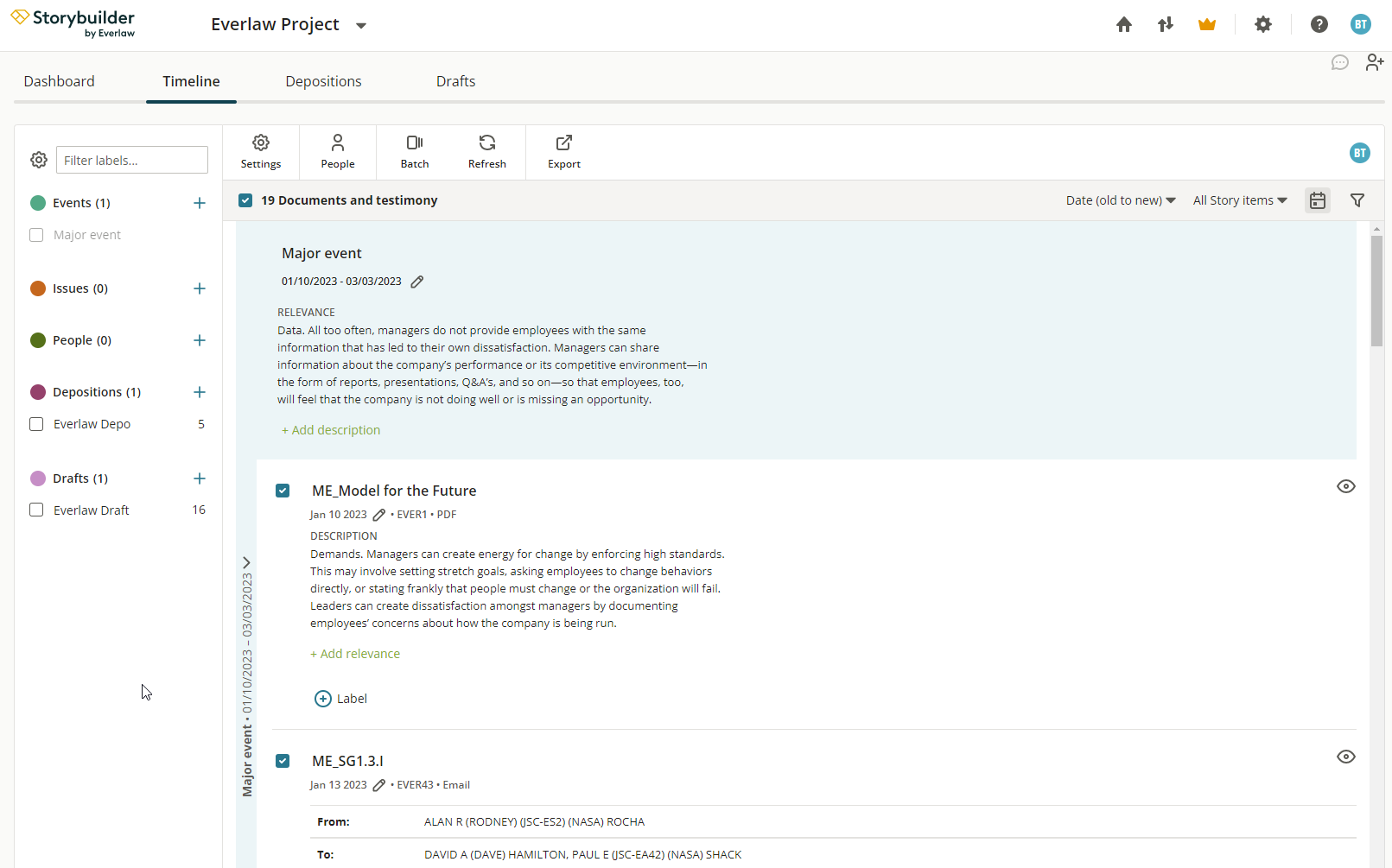This screenshot has width=1392, height=868.
Task: Edit the Major event date range
Action: click(x=417, y=282)
